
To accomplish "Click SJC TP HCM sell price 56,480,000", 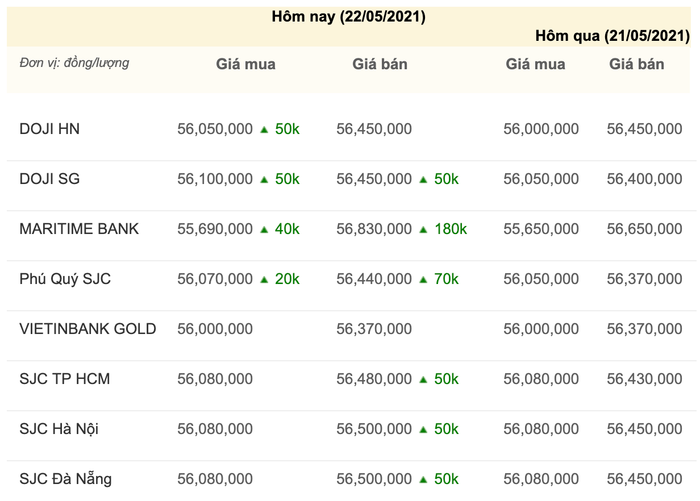I will [x=374, y=379].
